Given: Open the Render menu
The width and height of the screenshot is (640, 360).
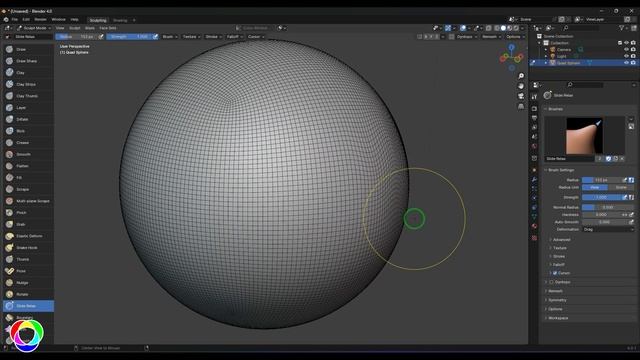Looking at the screenshot, I should click(x=40, y=20).
